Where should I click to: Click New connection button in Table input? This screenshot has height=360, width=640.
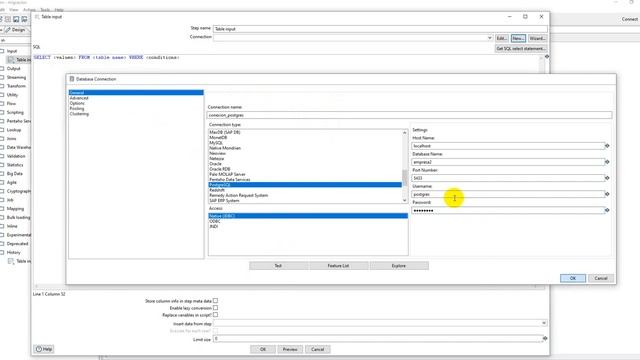pos(518,38)
